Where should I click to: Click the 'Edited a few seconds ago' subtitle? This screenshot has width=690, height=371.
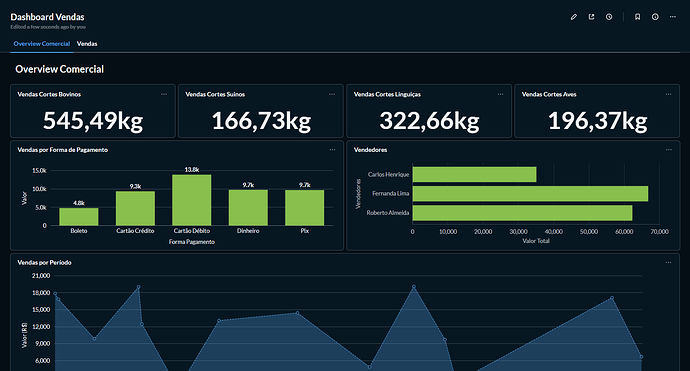48,27
